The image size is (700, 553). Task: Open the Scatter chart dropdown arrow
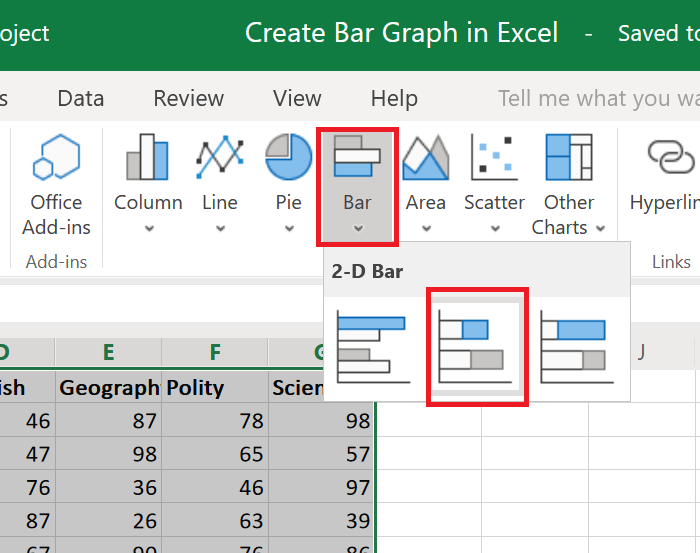494,228
